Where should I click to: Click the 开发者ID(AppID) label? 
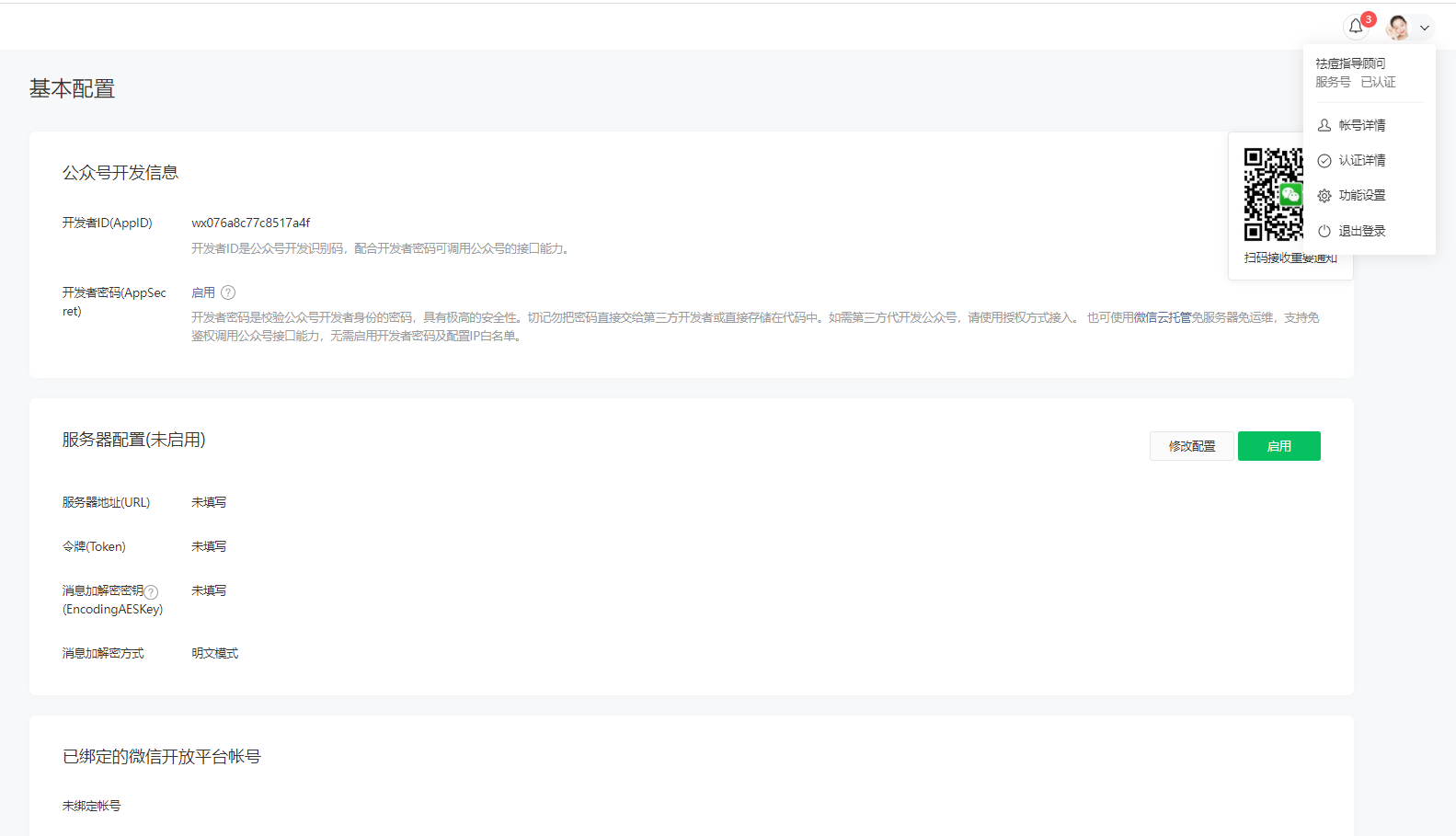pyautogui.click(x=108, y=223)
